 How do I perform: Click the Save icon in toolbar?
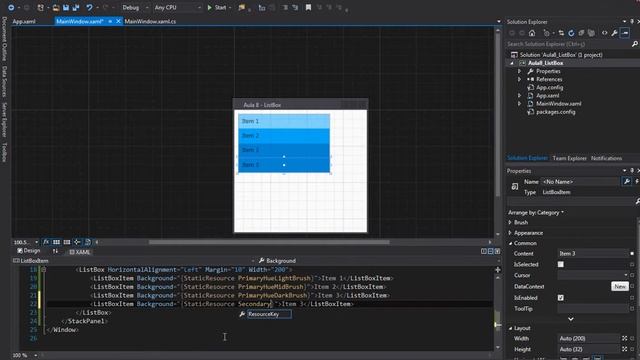(x=66, y=7)
